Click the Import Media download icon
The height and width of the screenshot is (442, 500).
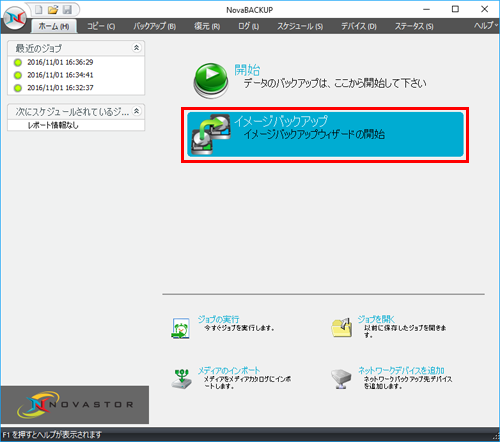[x=182, y=379]
